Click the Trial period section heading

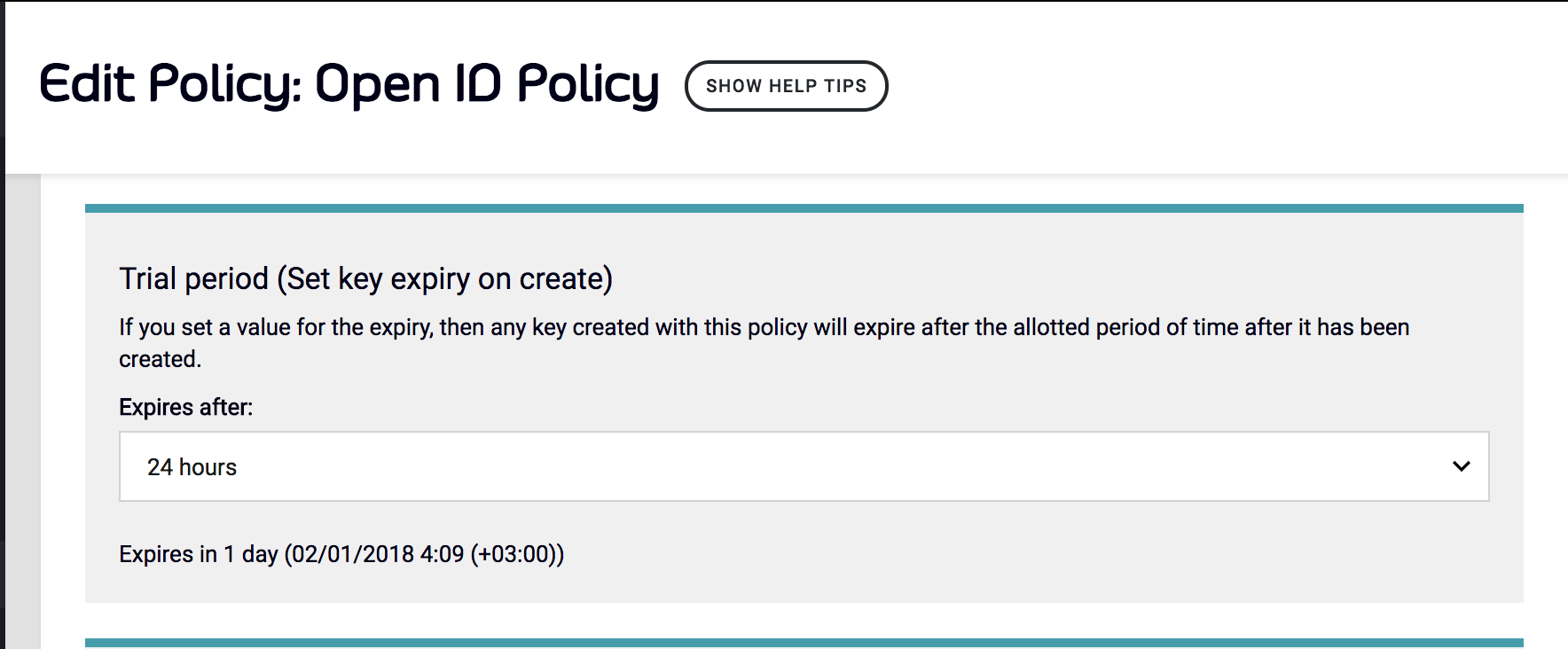click(x=365, y=278)
